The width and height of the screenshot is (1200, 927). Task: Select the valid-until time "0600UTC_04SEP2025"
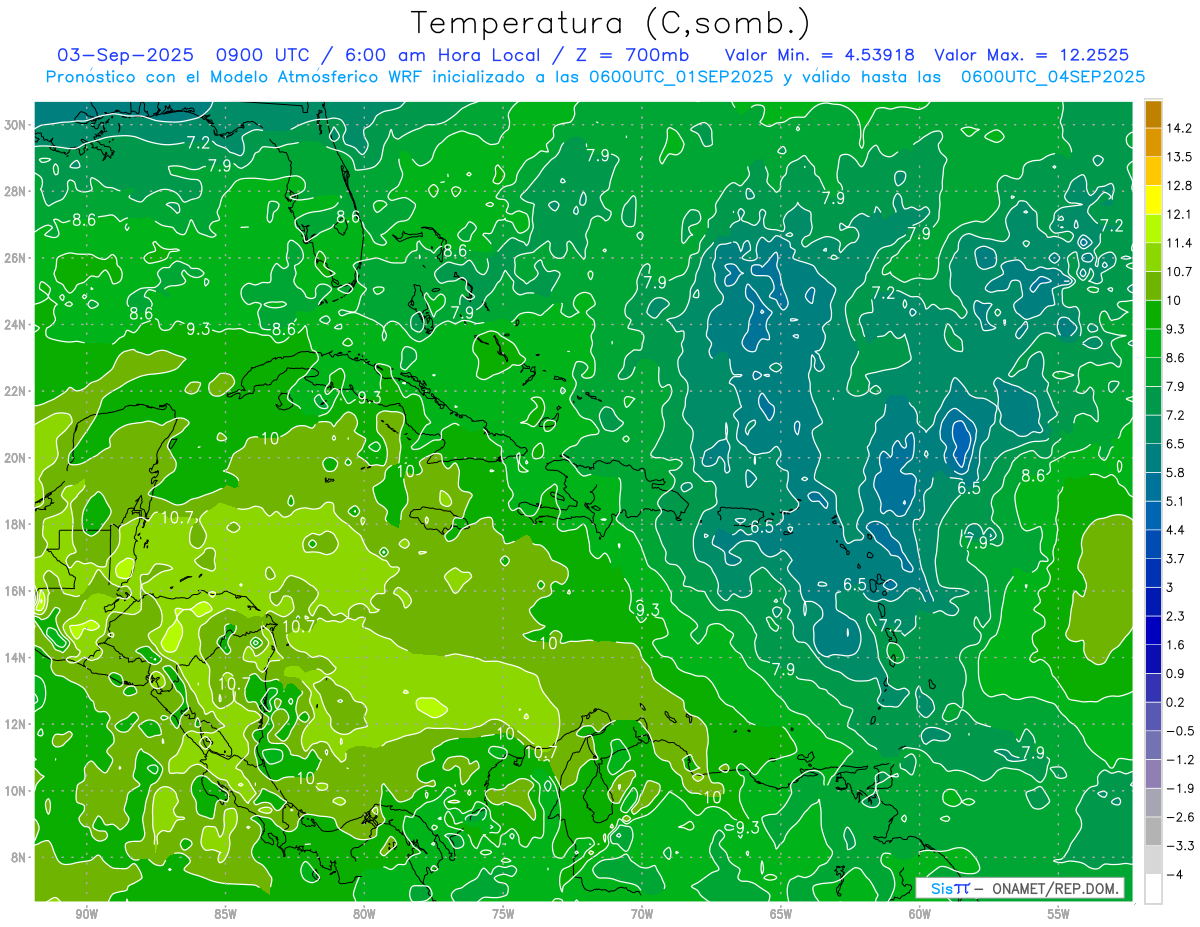(x=1053, y=77)
